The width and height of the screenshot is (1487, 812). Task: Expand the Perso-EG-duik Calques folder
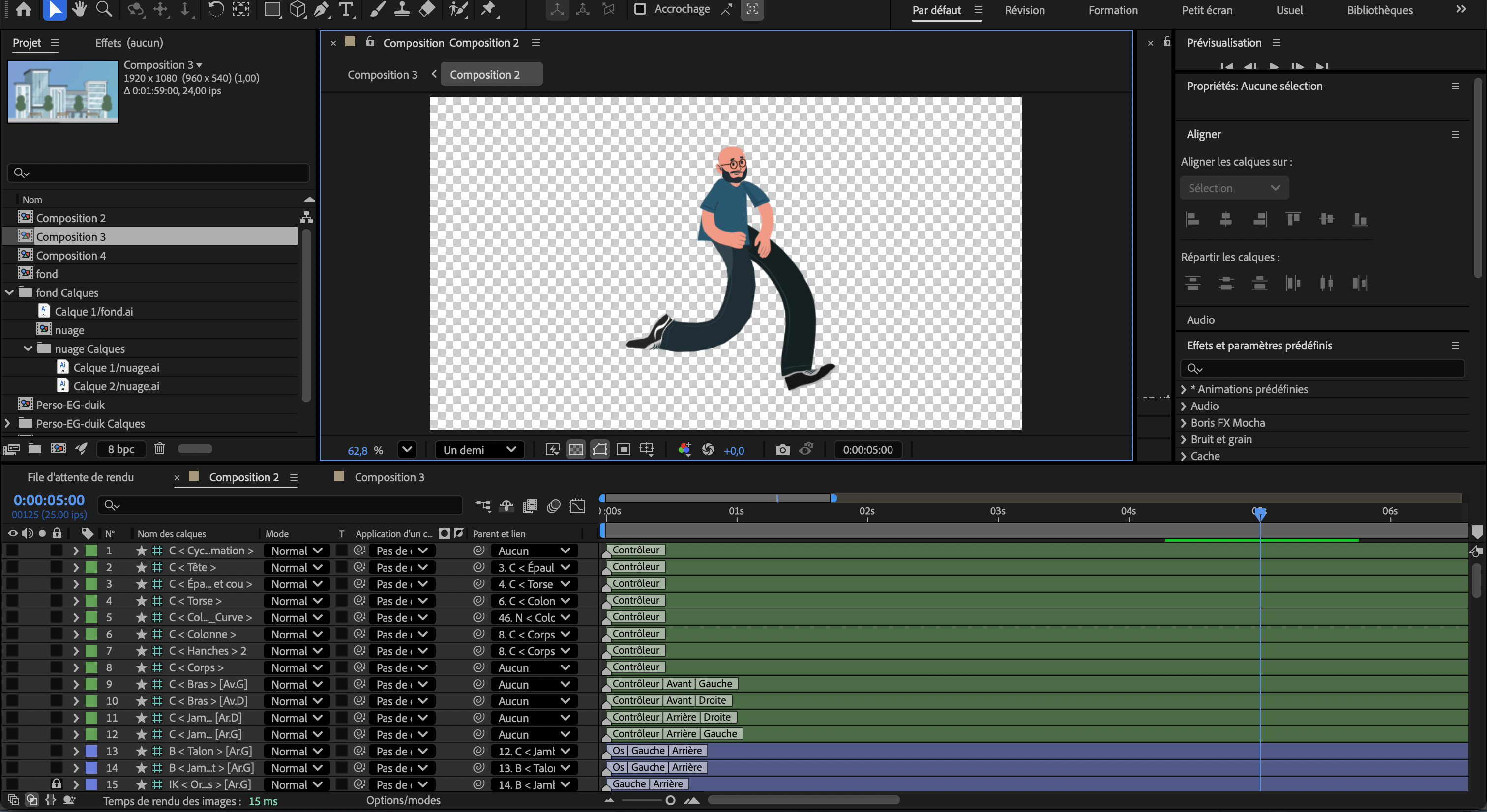click(7, 423)
